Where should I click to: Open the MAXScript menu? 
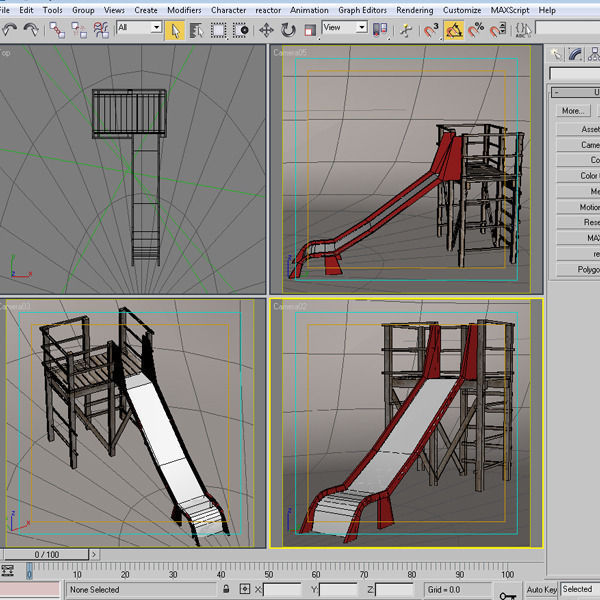tap(510, 10)
